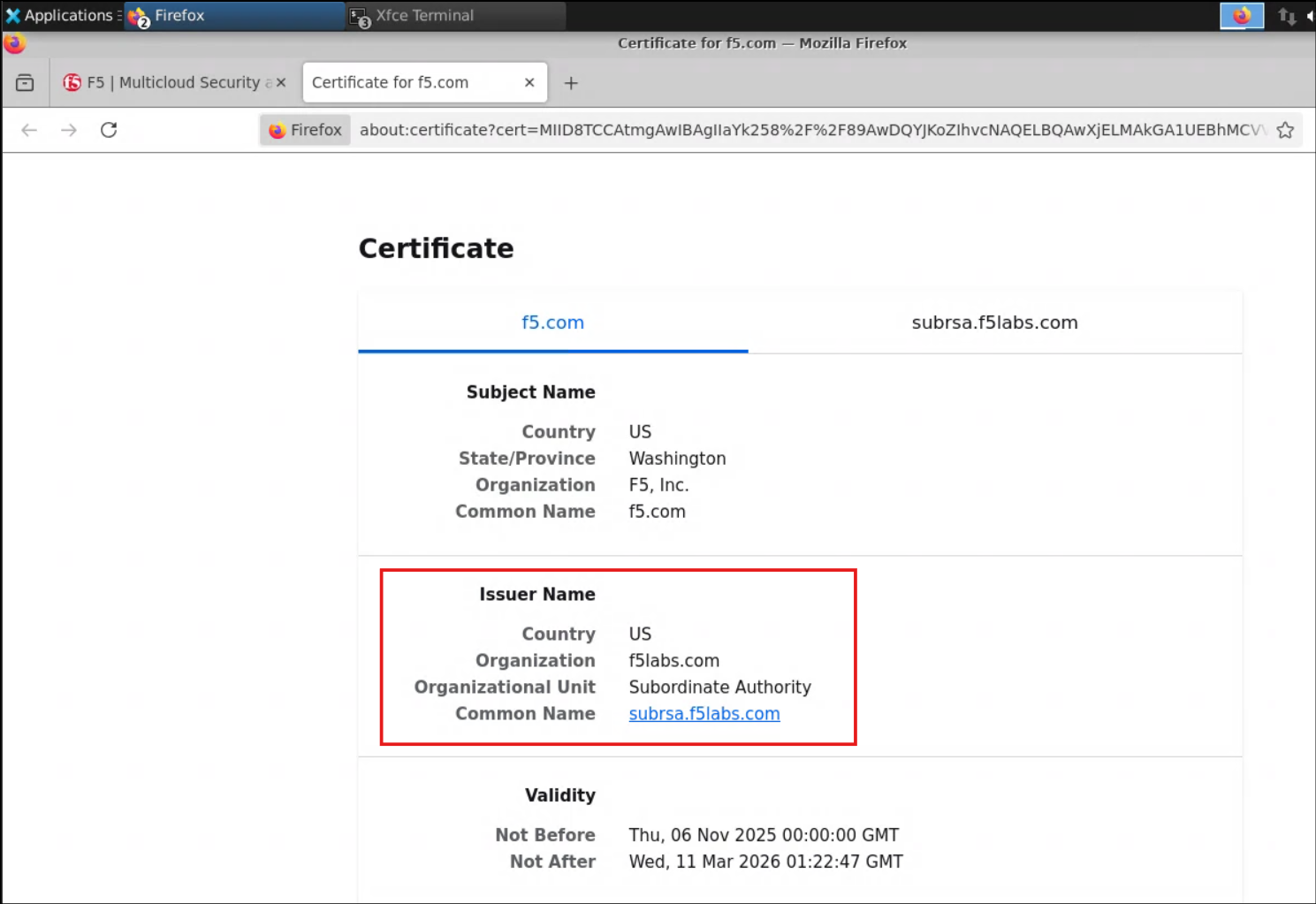This screenshot has height=904, width=1316.
Task: Click the network connection icon in top panel
Action: (x=1287, y=16)
